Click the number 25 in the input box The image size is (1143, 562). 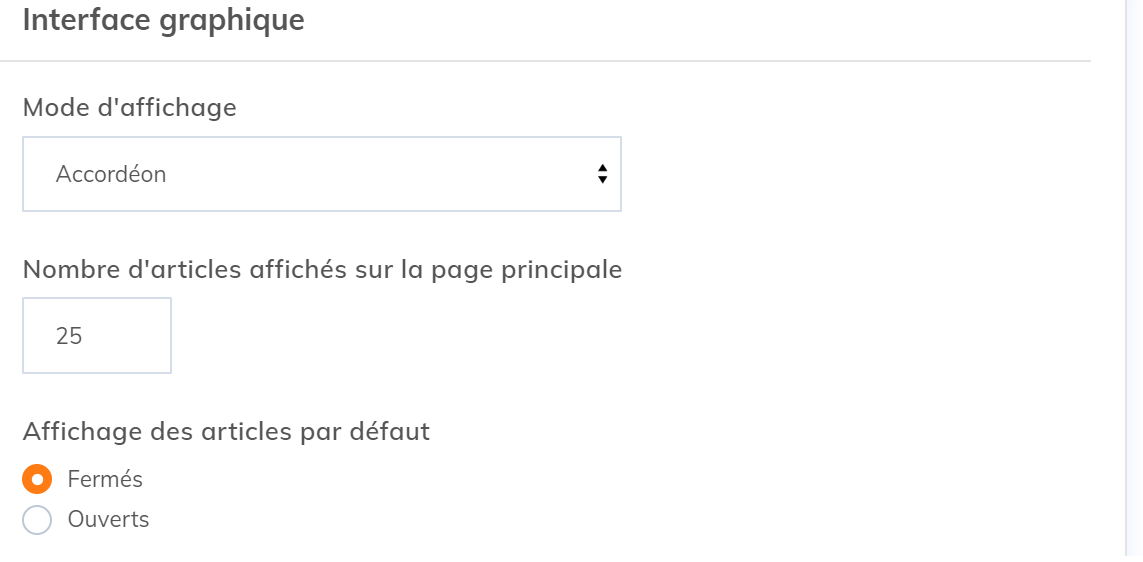point(69,336)
